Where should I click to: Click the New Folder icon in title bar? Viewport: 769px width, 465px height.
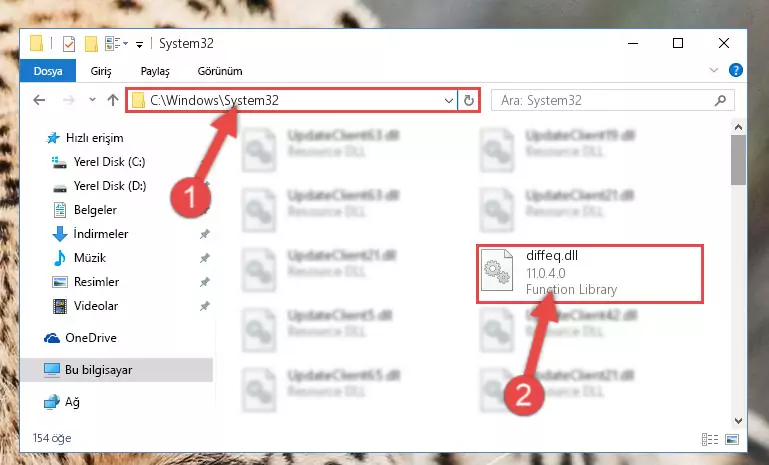pos(91,44)
